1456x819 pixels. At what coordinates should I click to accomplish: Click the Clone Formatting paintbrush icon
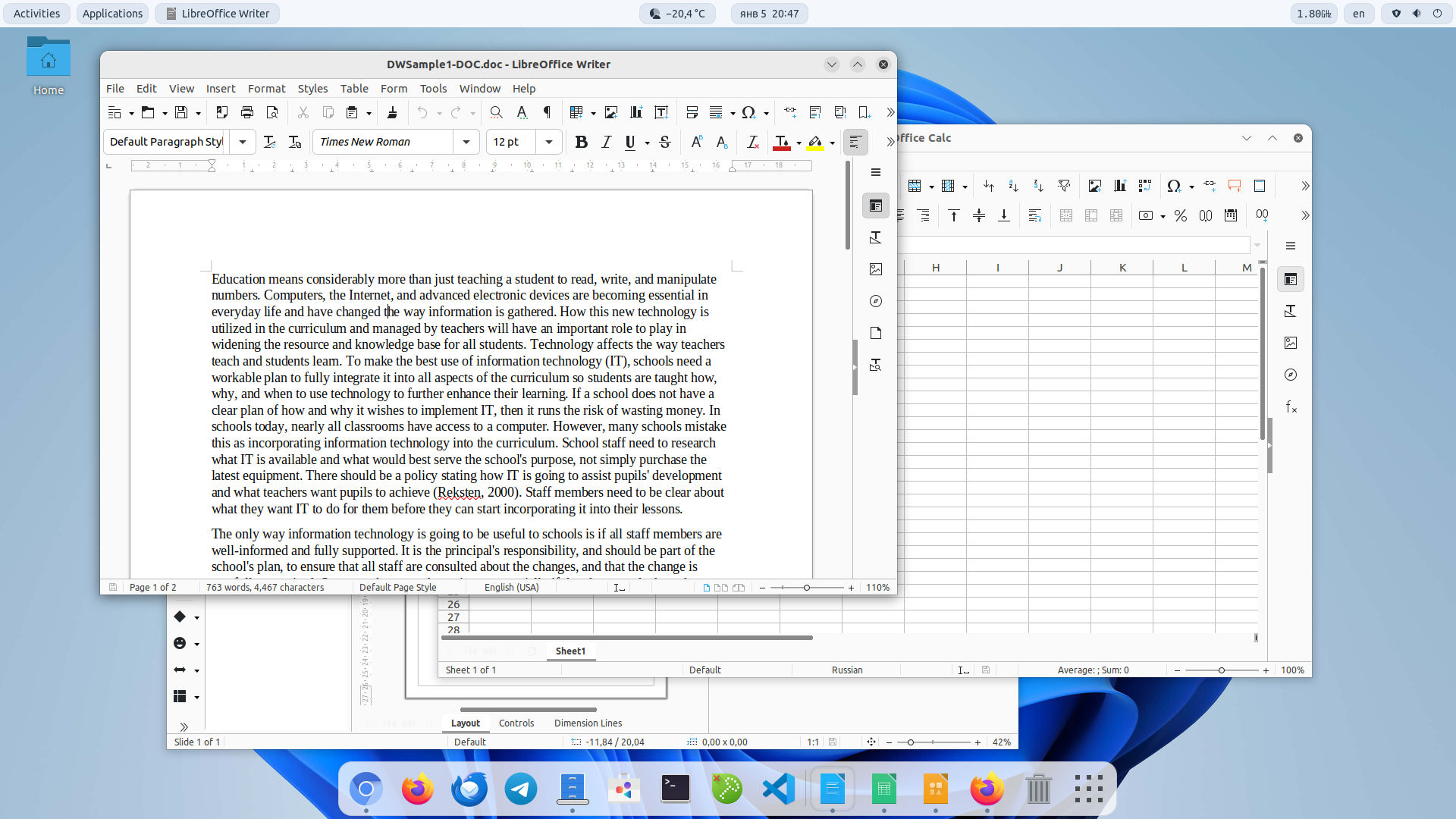click(x=393, y=112)
